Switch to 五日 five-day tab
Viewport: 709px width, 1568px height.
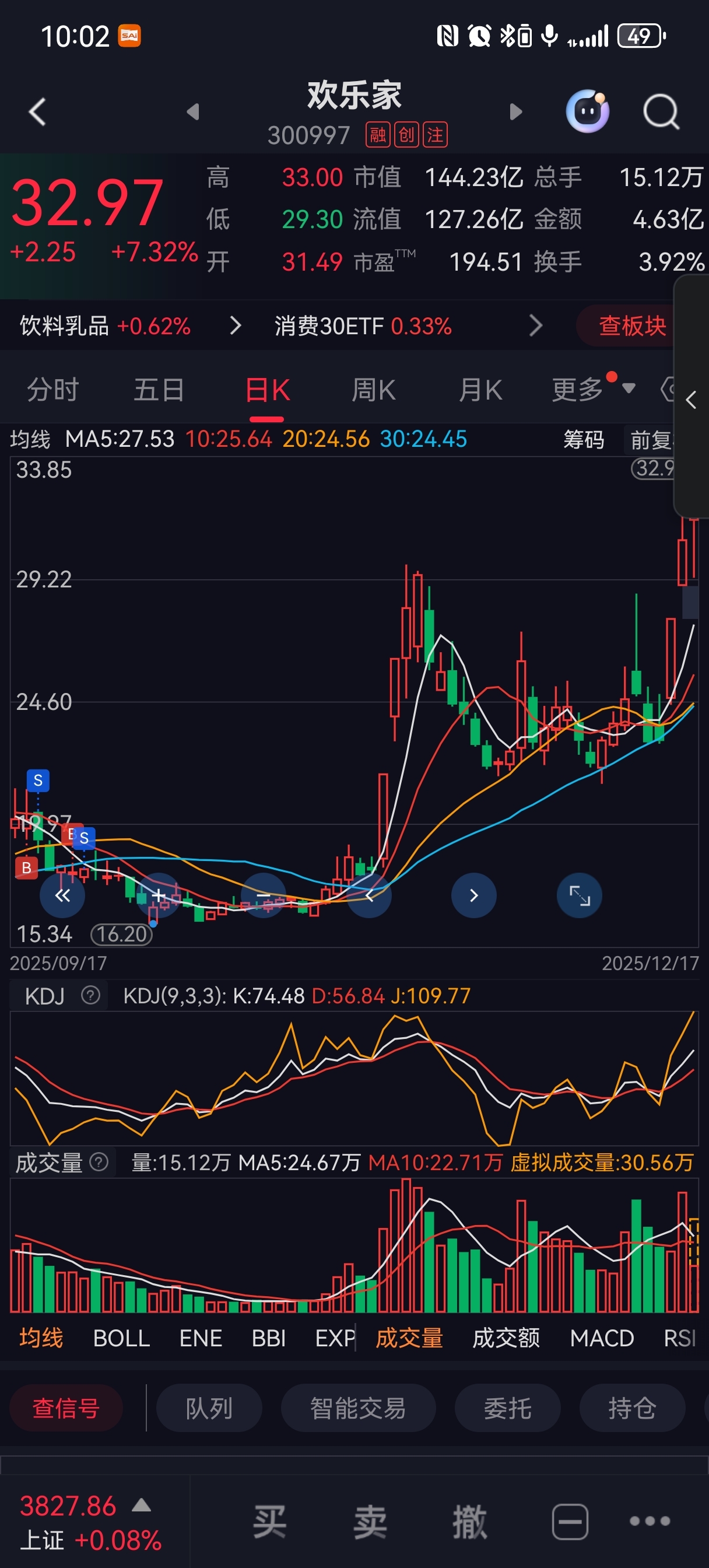[159, 390]
